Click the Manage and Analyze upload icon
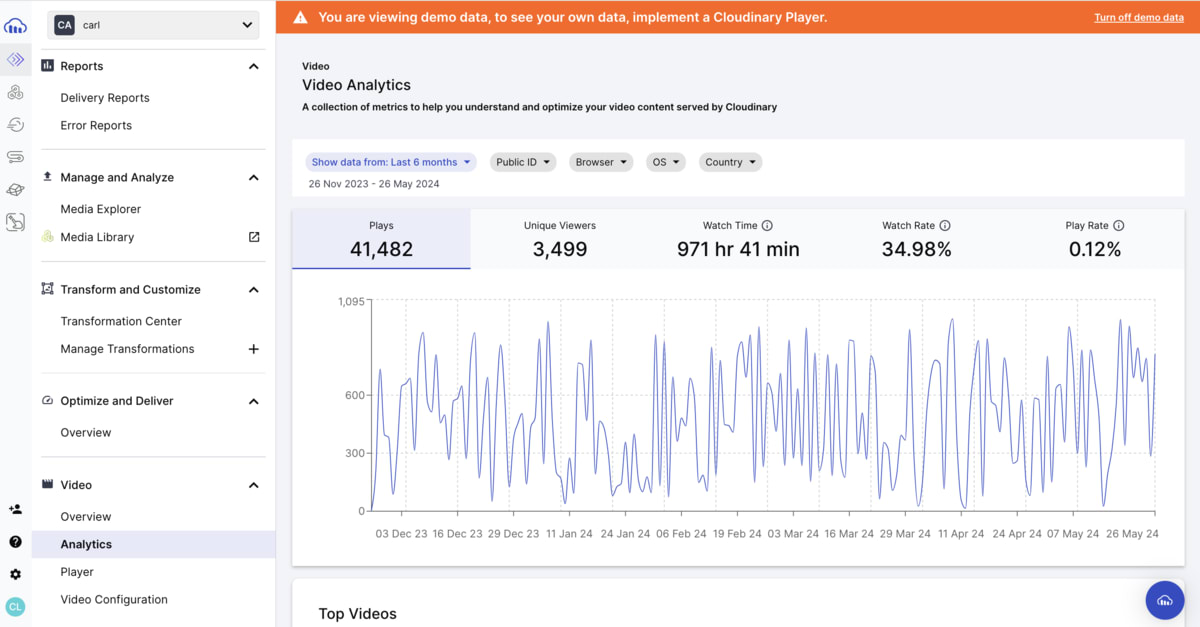Viewport: 1200px width, 627px height. pyautogui.click(x=47, y=177)
